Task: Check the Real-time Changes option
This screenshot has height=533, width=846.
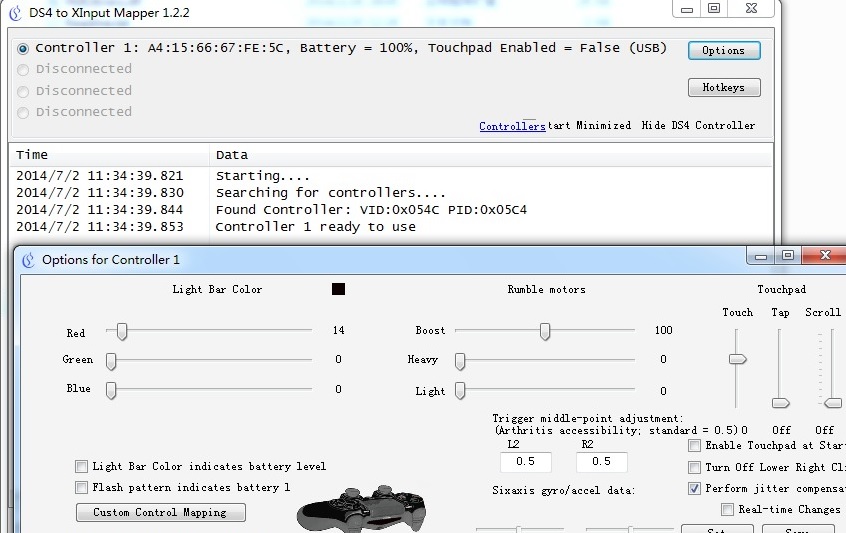Action: [x=727, y=510]
